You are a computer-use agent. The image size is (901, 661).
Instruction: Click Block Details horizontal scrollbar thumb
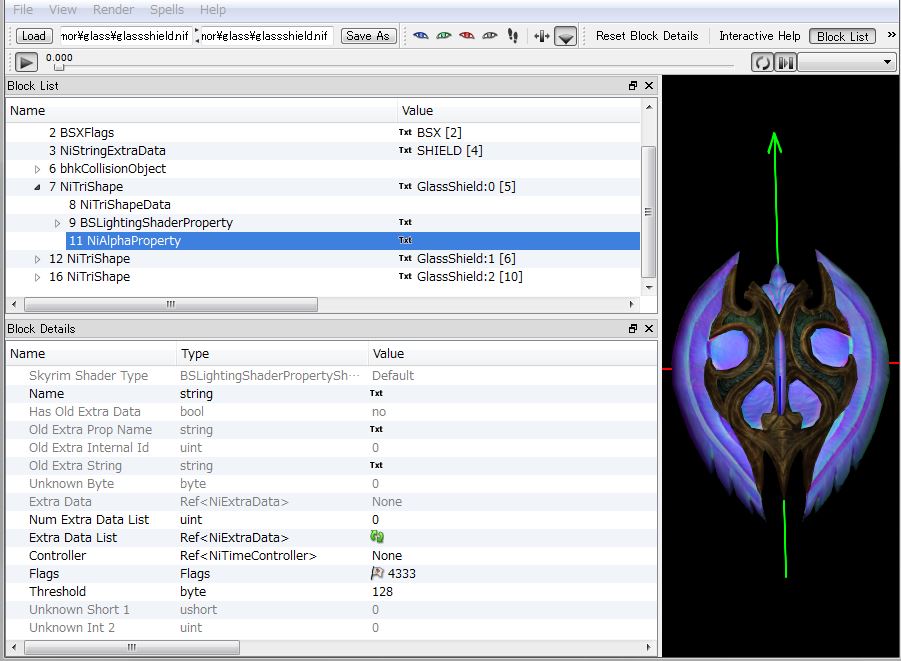pos(132,647)
